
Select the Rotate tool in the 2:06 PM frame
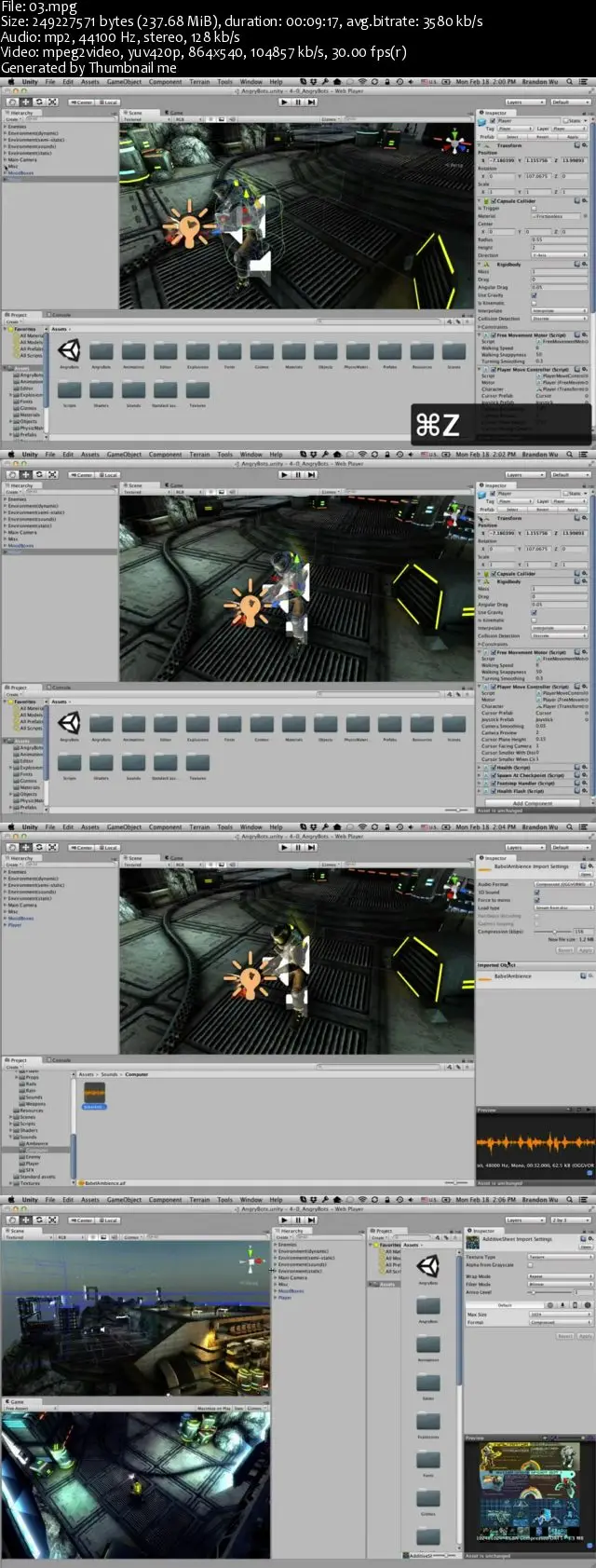tap(39, 1220)
